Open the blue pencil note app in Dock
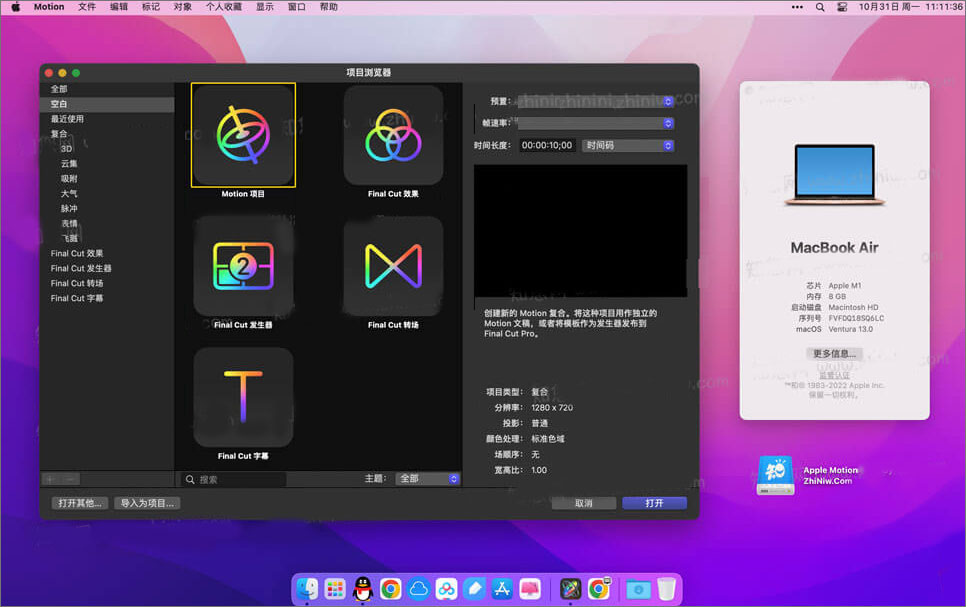The image size is (966, 607). pyautogui.click(x=474, y=589)
